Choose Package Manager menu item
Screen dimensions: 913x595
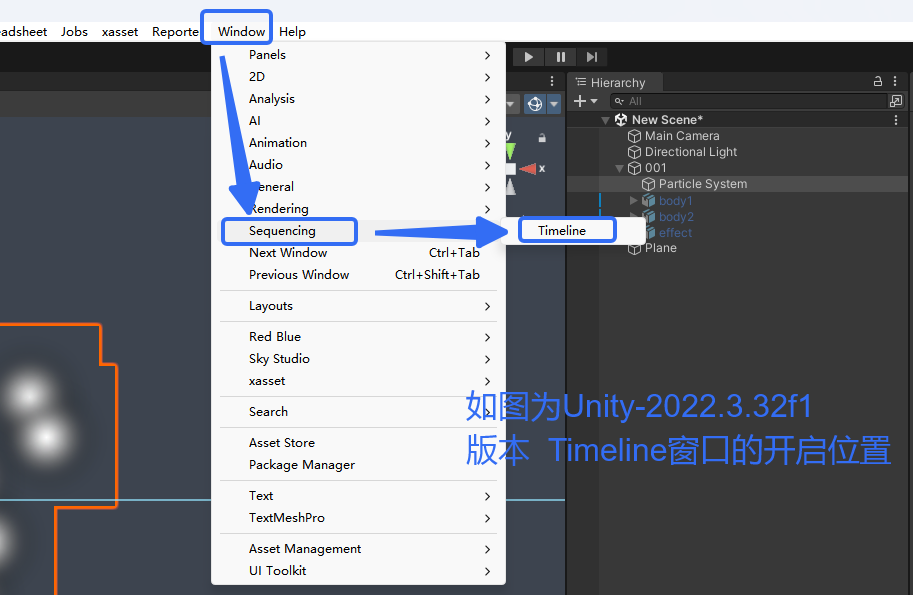coord(358,465)
